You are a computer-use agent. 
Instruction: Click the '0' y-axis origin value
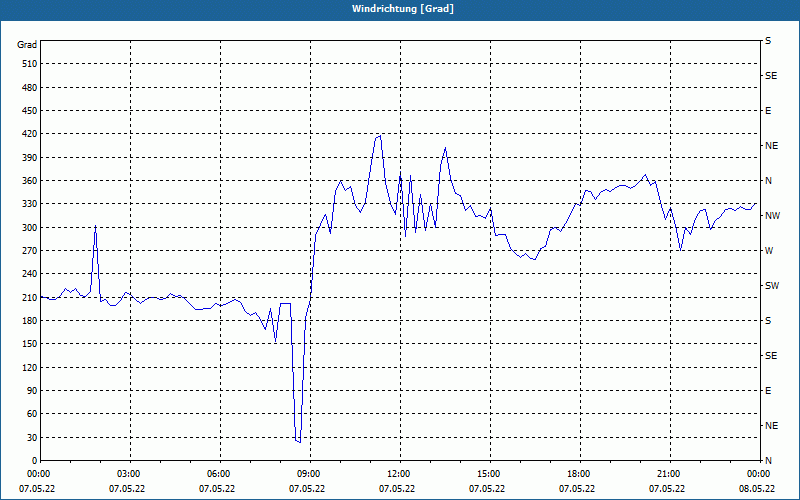34,461
